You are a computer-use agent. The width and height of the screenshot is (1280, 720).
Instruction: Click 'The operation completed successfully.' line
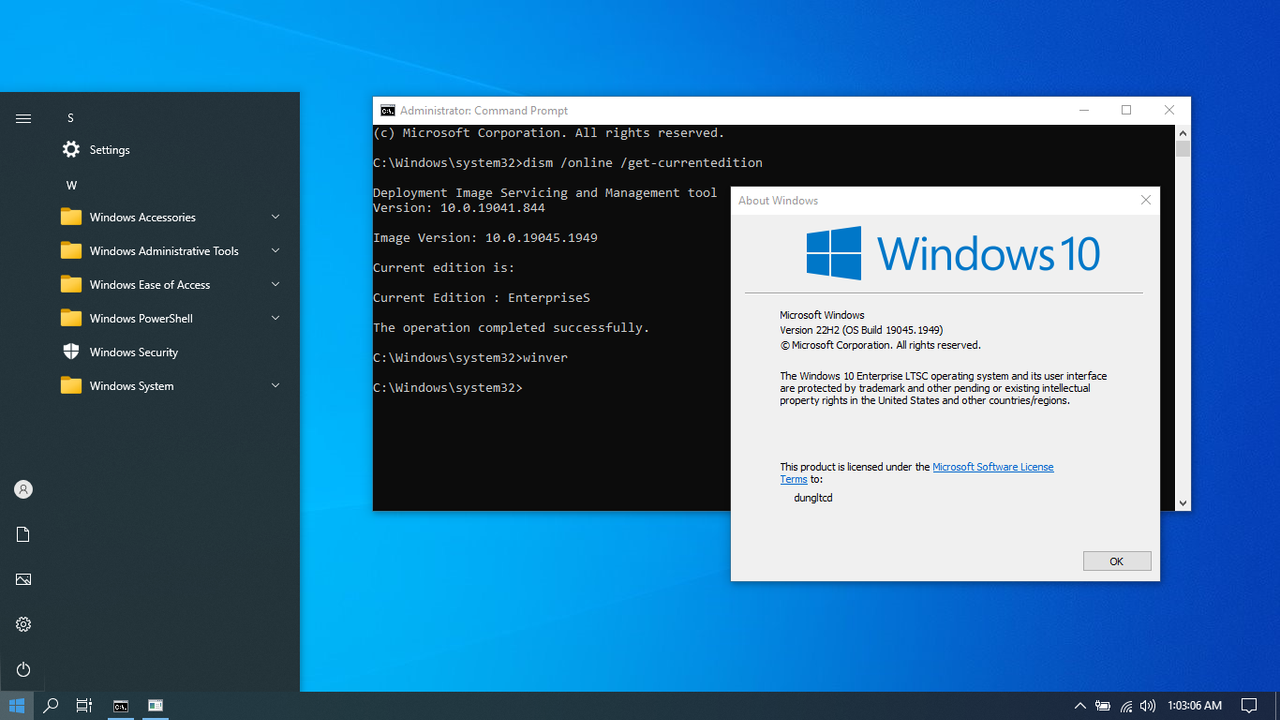(511, 328)
